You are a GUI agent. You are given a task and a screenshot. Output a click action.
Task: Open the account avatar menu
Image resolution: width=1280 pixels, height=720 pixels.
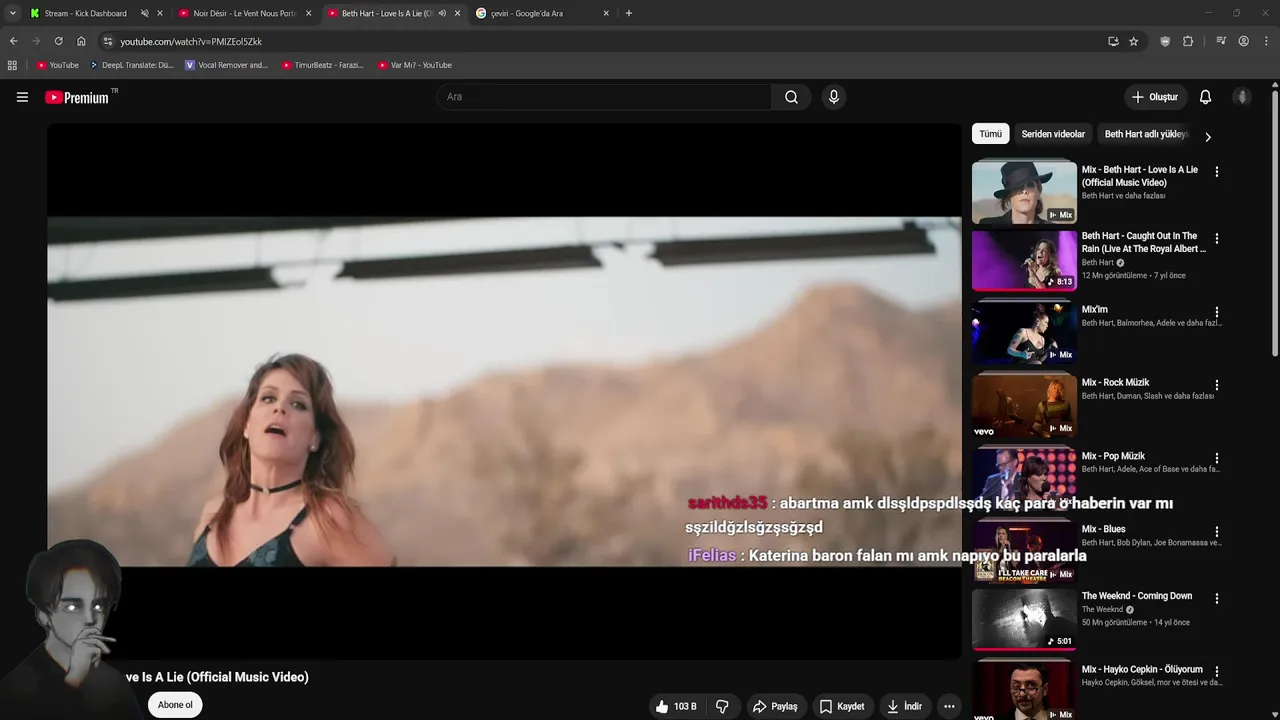point(1242,97)
